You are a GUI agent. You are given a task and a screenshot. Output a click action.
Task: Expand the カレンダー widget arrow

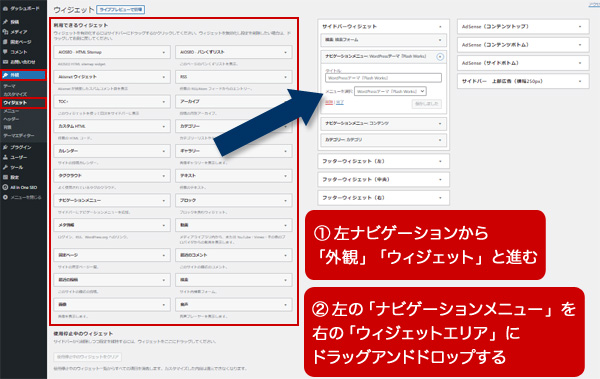coord(164,152)
